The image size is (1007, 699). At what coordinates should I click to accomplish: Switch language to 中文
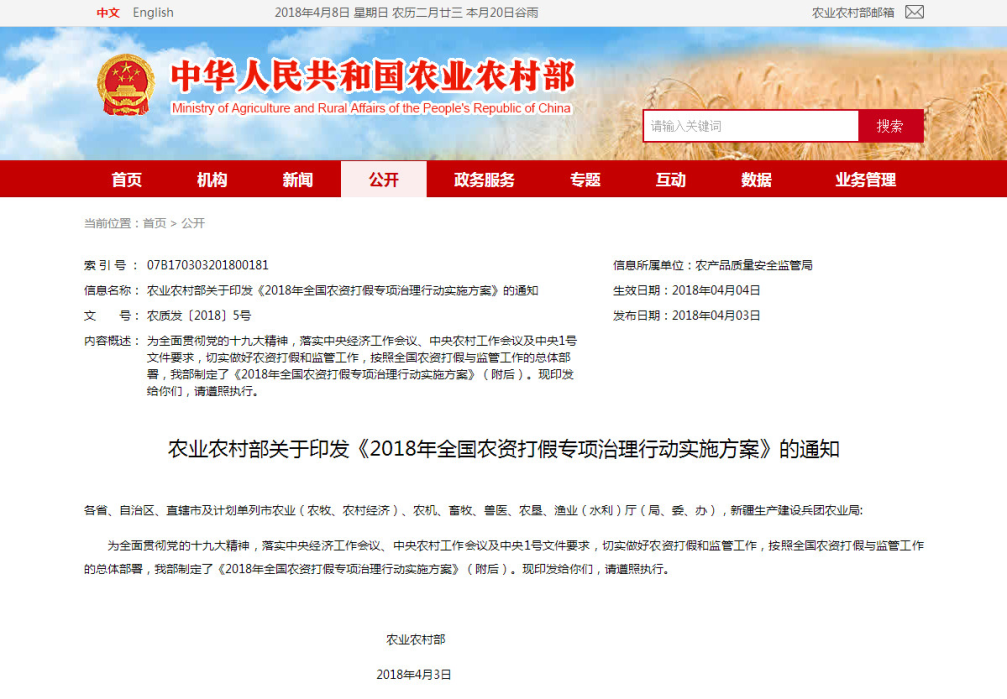(x=108, y=13)
